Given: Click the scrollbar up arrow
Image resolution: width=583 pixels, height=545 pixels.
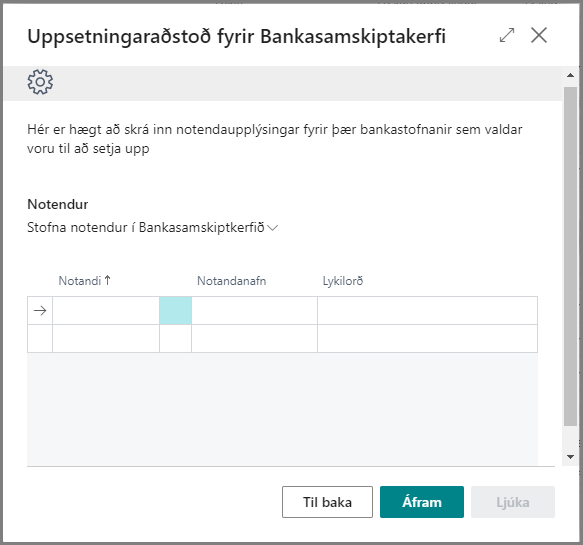Looking at the screenshot, I should coord(570,75).
